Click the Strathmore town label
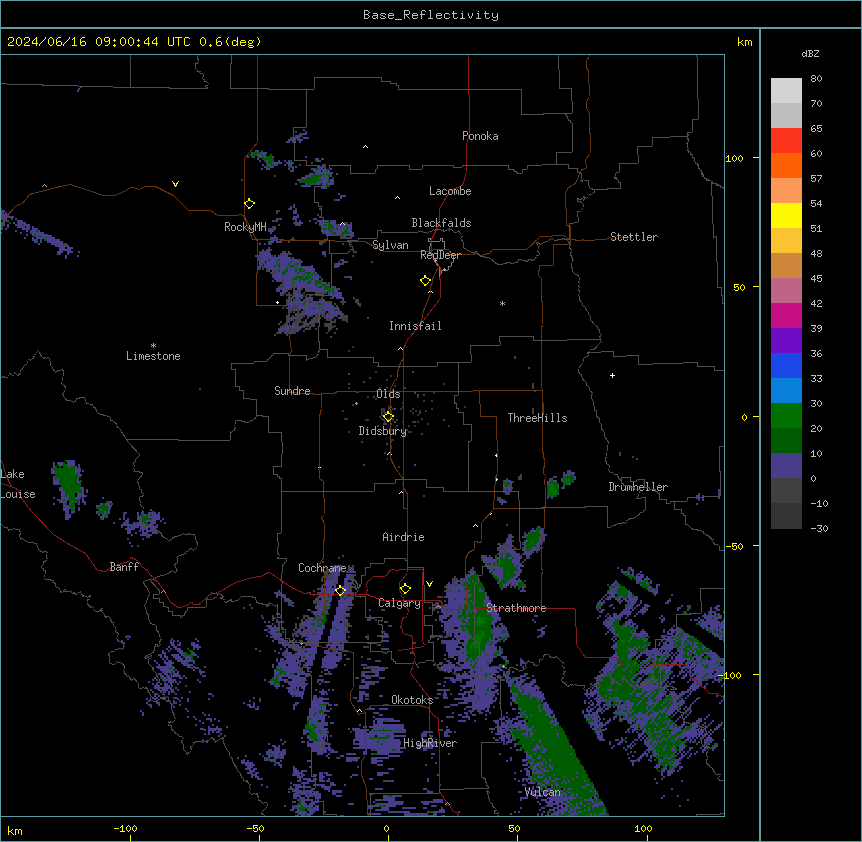The height and width of the screenshot is (842, 862). (x=516, y=608)
